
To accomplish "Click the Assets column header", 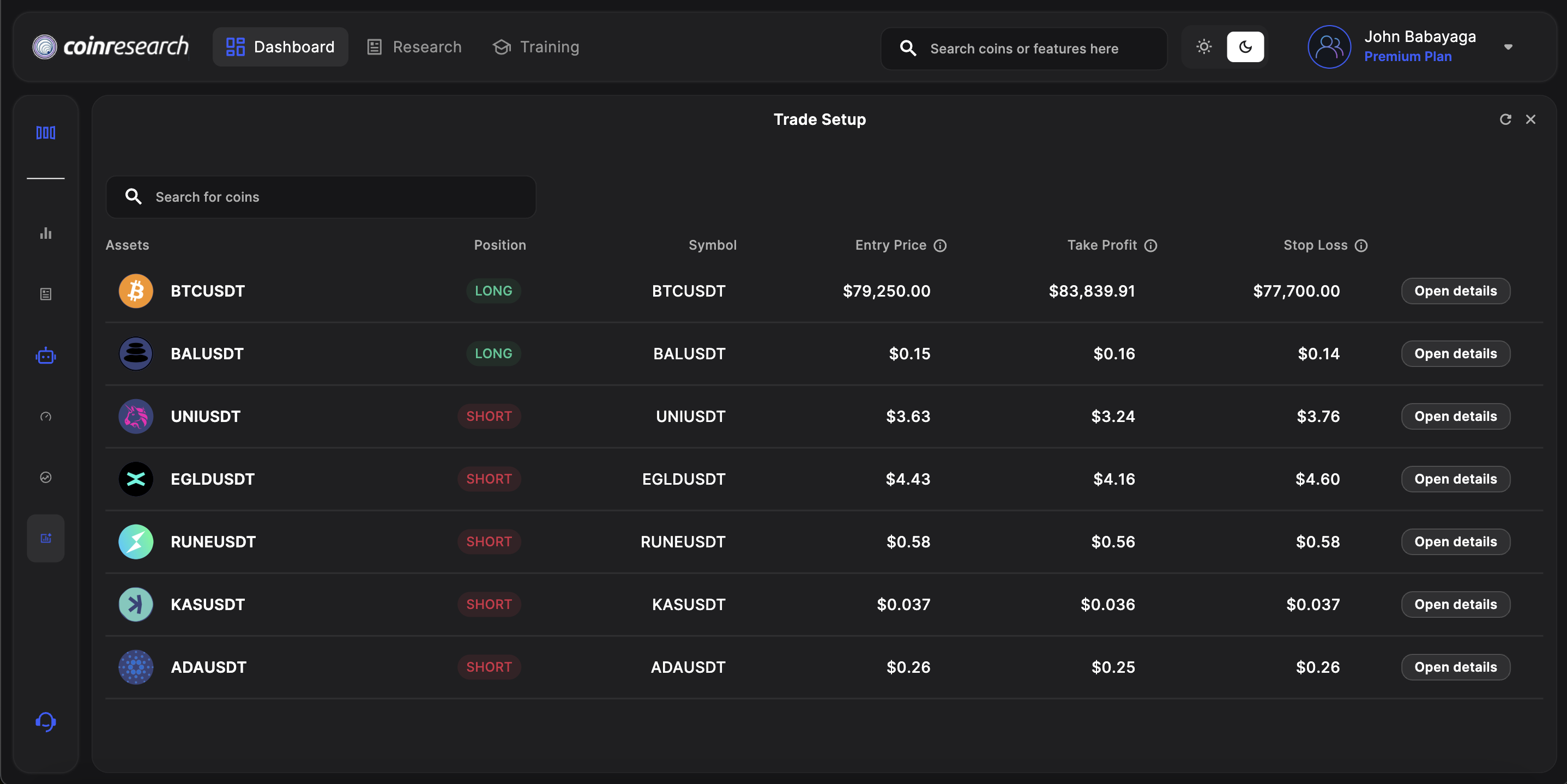I will click(x=127, y=245).
